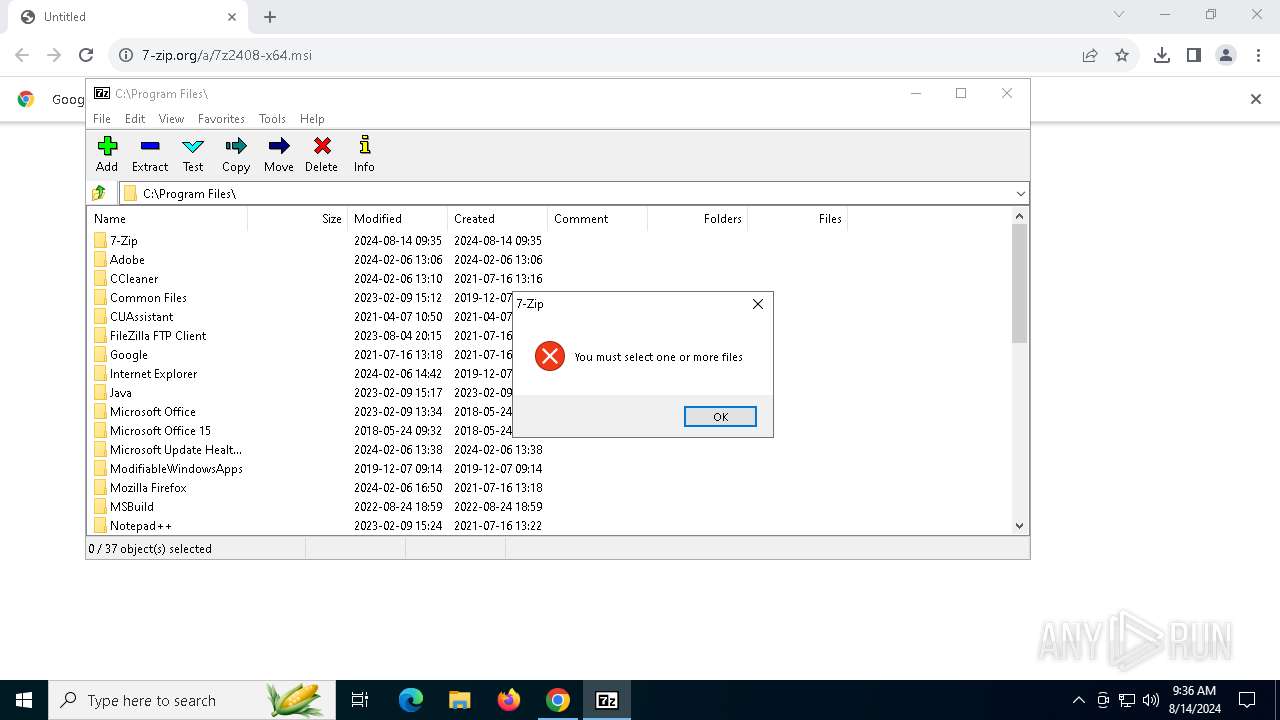
Task: Select the Adobe folder
Action: (x=127, y=260)
